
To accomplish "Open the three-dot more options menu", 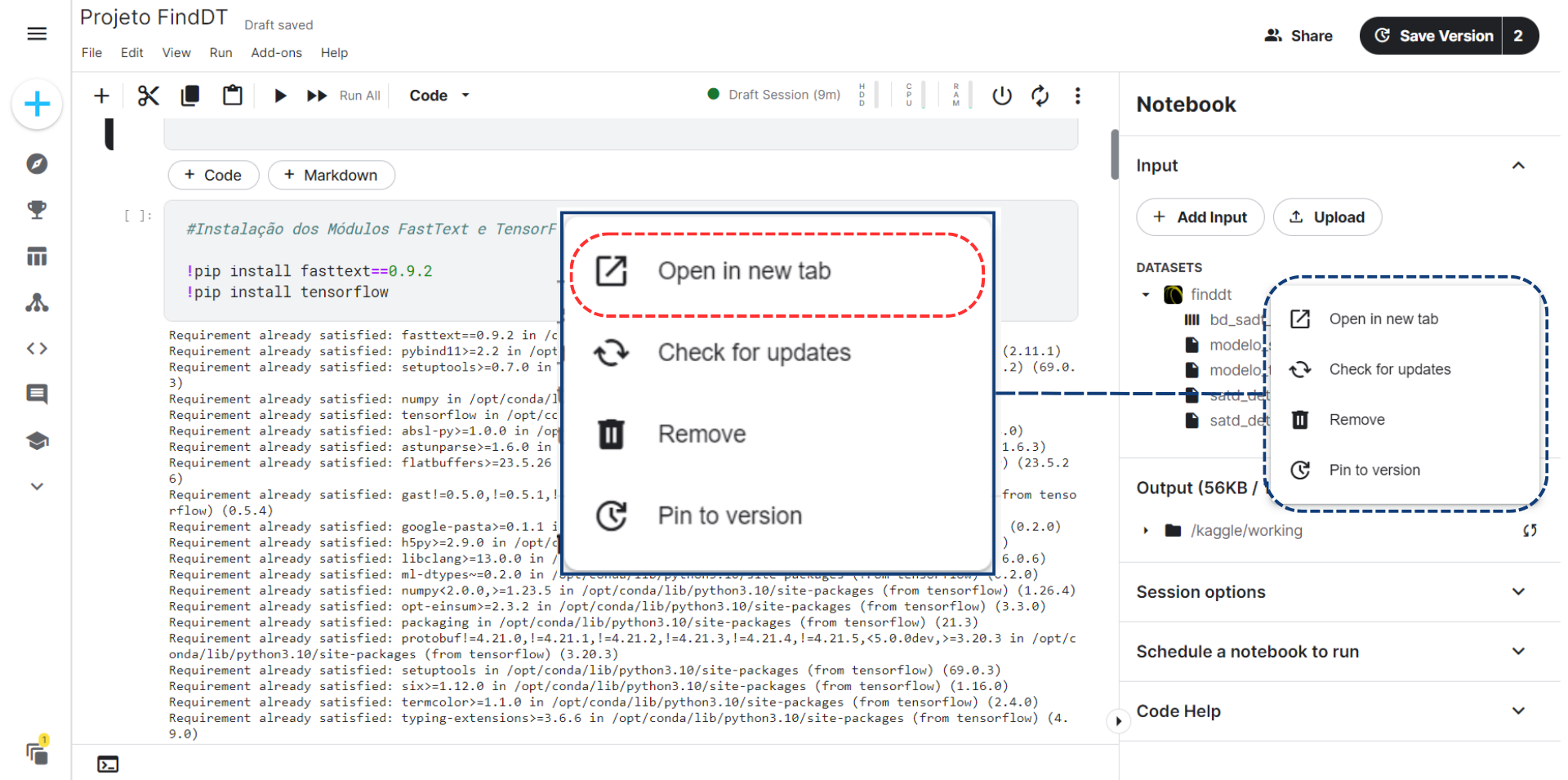I will point(1078,96).
